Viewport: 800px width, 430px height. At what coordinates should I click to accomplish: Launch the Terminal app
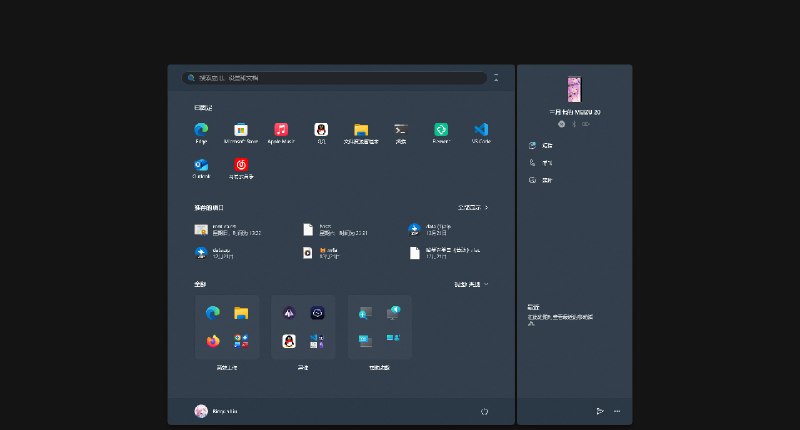click(401, 131)
